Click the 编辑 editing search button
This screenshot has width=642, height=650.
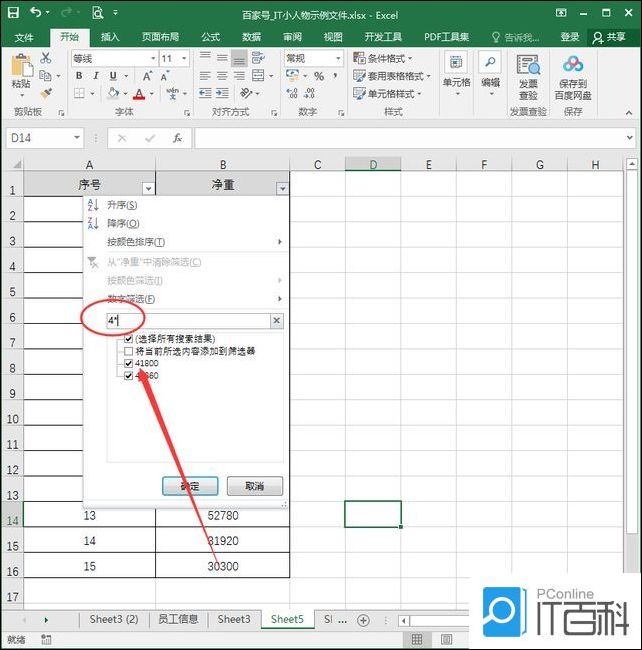[490, 75]
